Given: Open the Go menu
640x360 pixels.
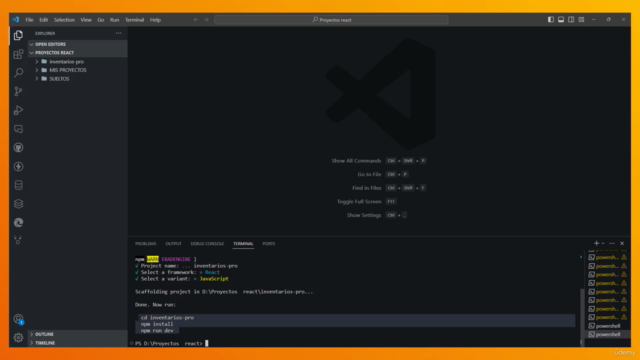Looking at the screenshot, I should click(x=100, y=20).
